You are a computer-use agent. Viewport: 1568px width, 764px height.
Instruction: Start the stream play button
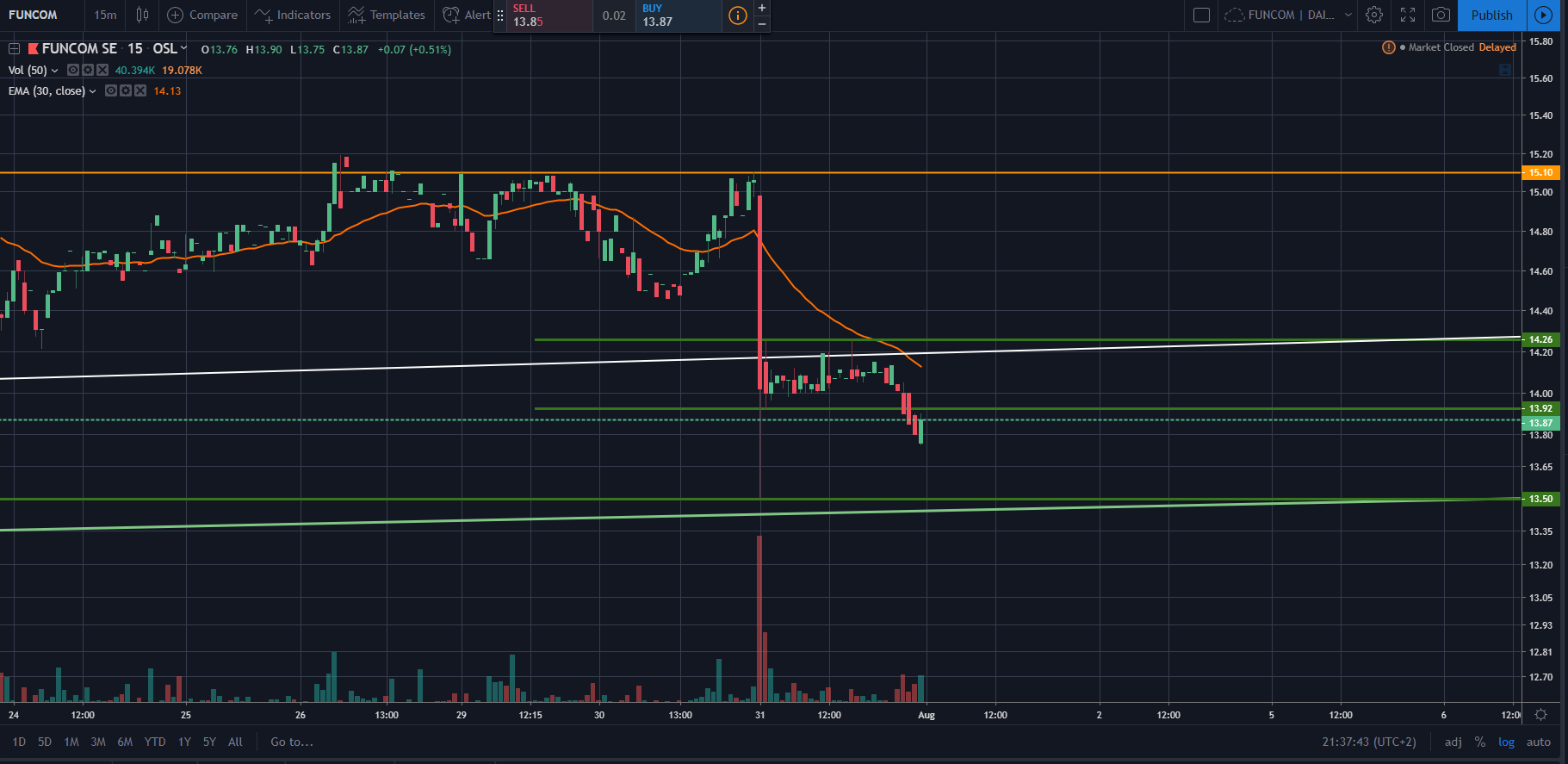pyautogui.click(x=1544, y=15)
